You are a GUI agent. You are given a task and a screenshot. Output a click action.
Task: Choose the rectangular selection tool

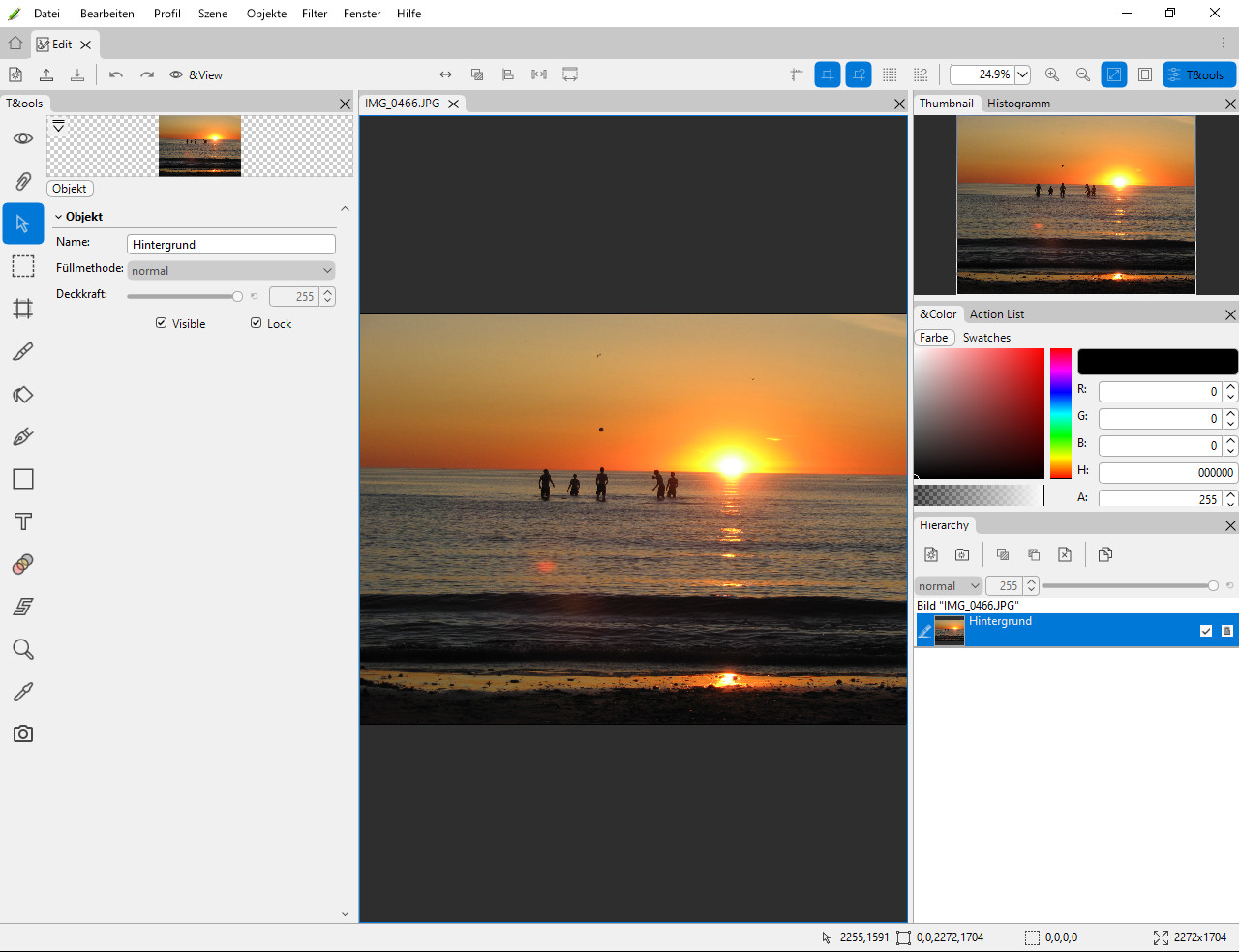click(23, 266)
